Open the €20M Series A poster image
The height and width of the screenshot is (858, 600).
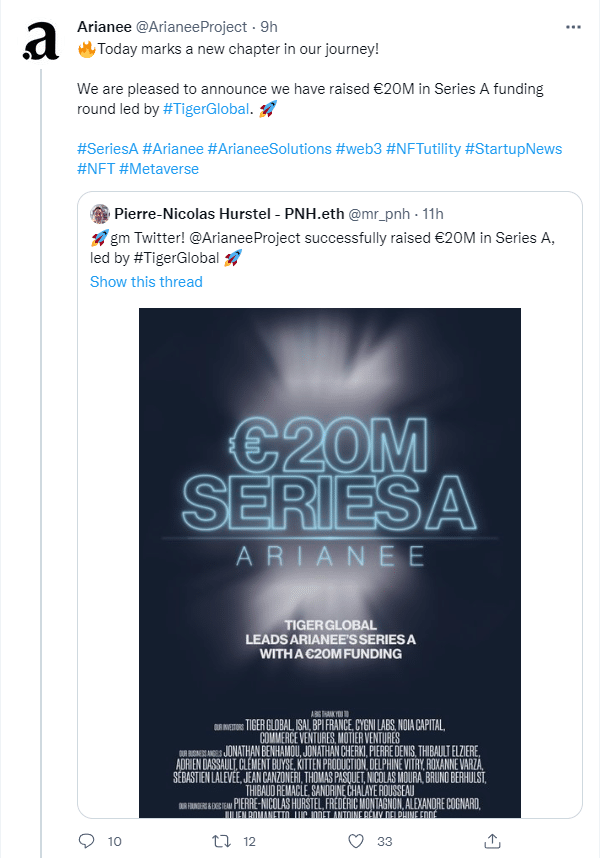[330, 563]
